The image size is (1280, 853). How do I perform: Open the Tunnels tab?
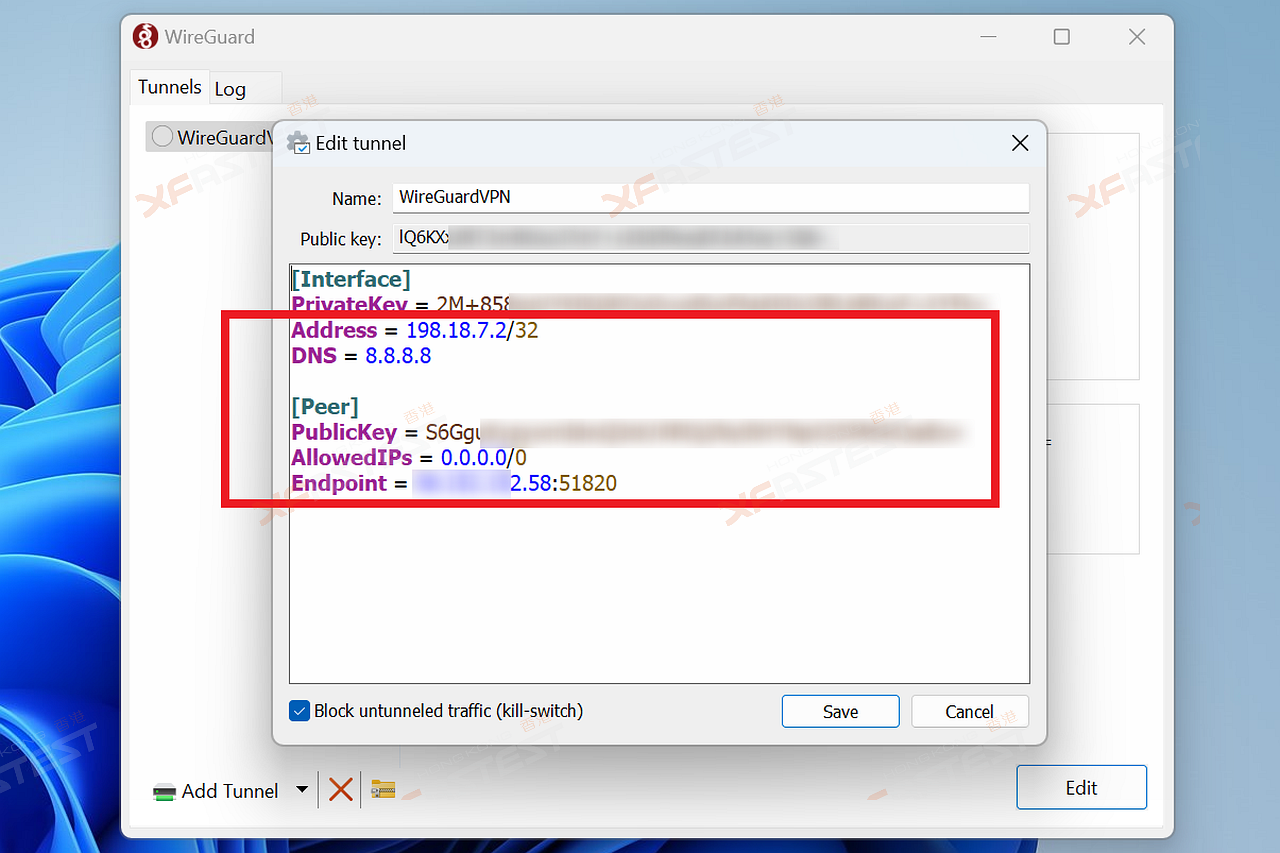169,87
